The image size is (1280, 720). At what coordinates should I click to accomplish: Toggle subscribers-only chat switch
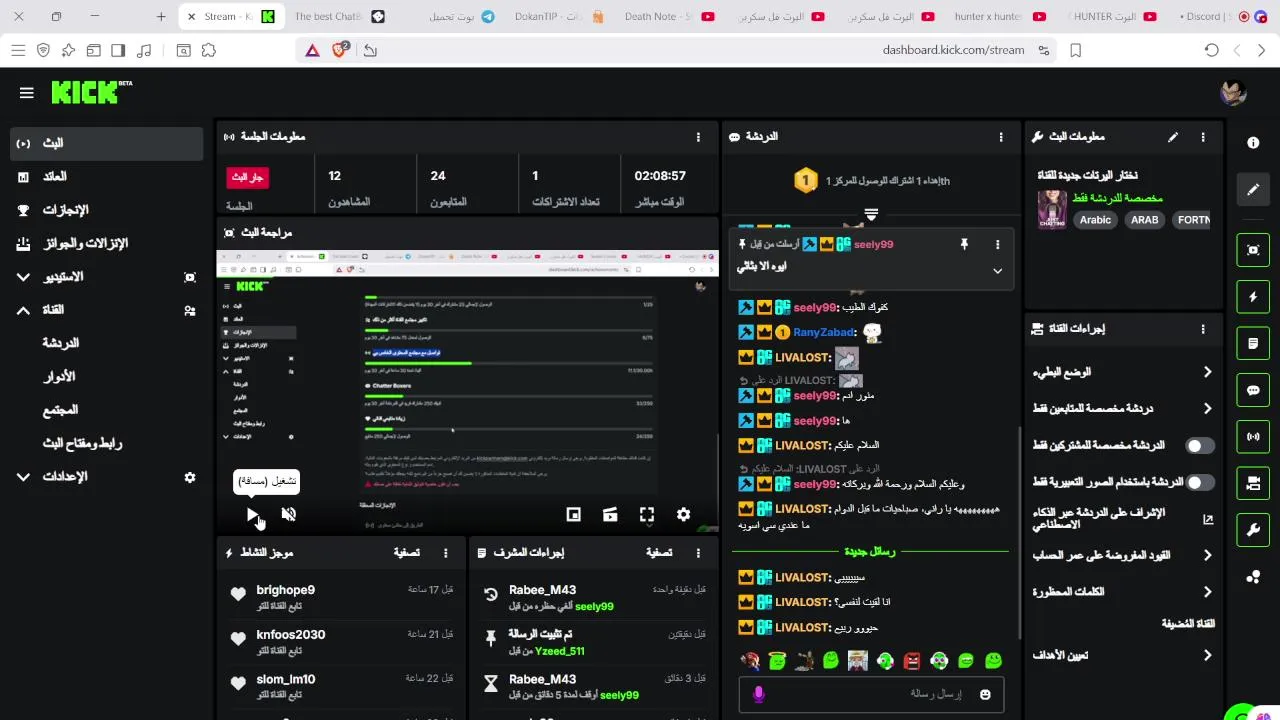[x=1200, y=445]
